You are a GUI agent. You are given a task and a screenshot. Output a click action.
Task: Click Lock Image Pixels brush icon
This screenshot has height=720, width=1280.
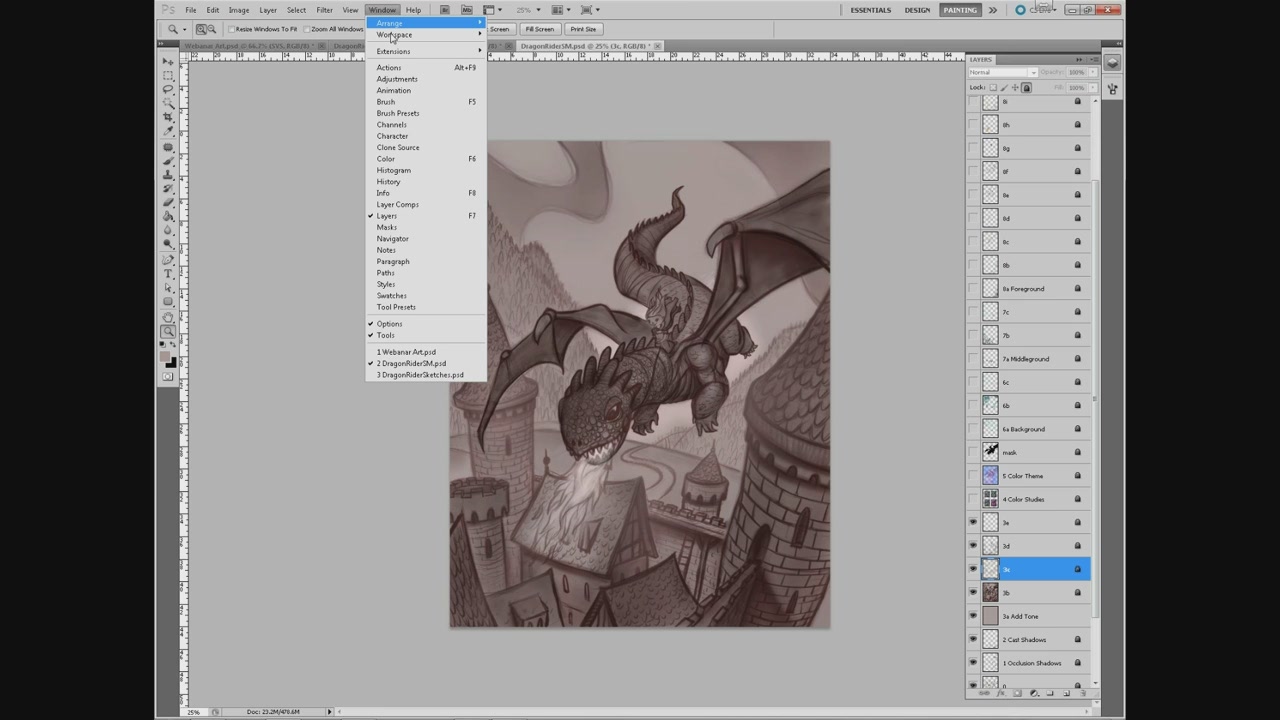pos(1004,87)
